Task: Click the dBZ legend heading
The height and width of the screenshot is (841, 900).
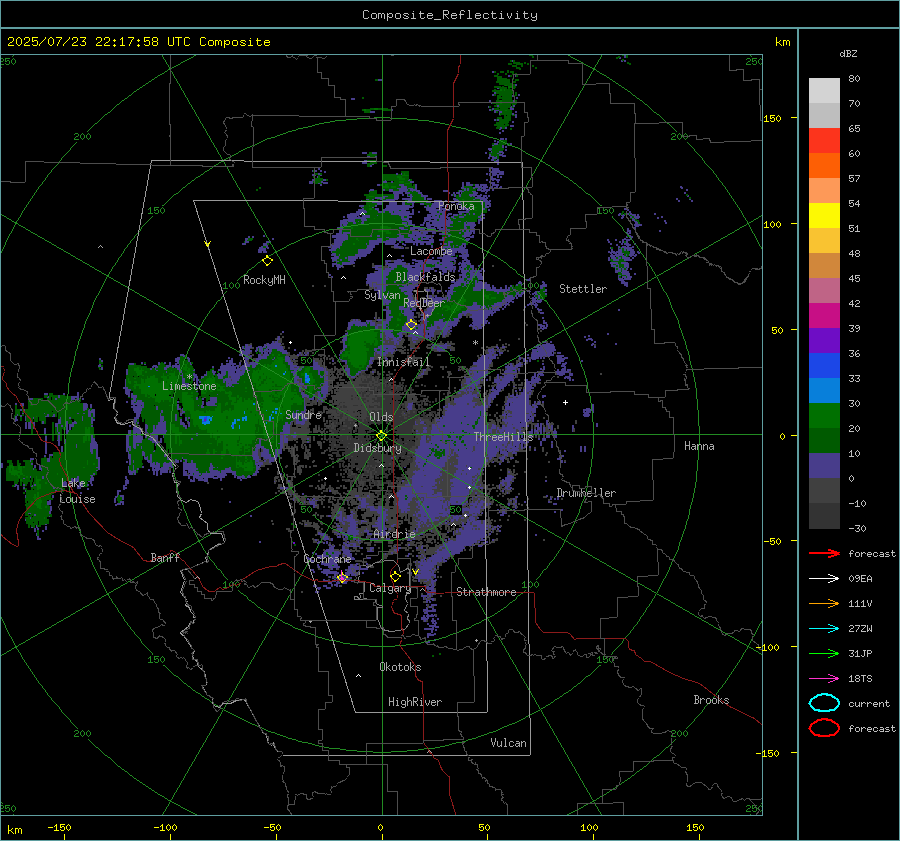Action: [848, 54]
